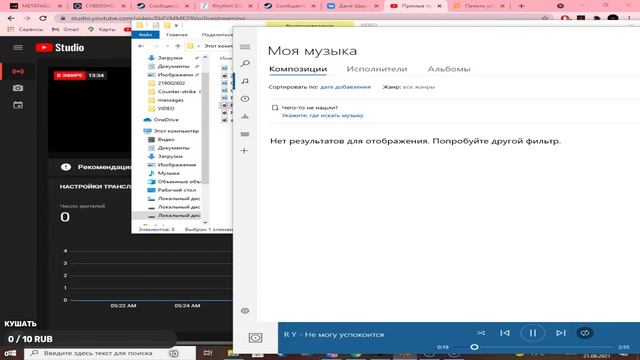The height and width of the screenshot is (360, 640).
Task: Open genre filter все жанры dropdown
Action: coord(418,87)
